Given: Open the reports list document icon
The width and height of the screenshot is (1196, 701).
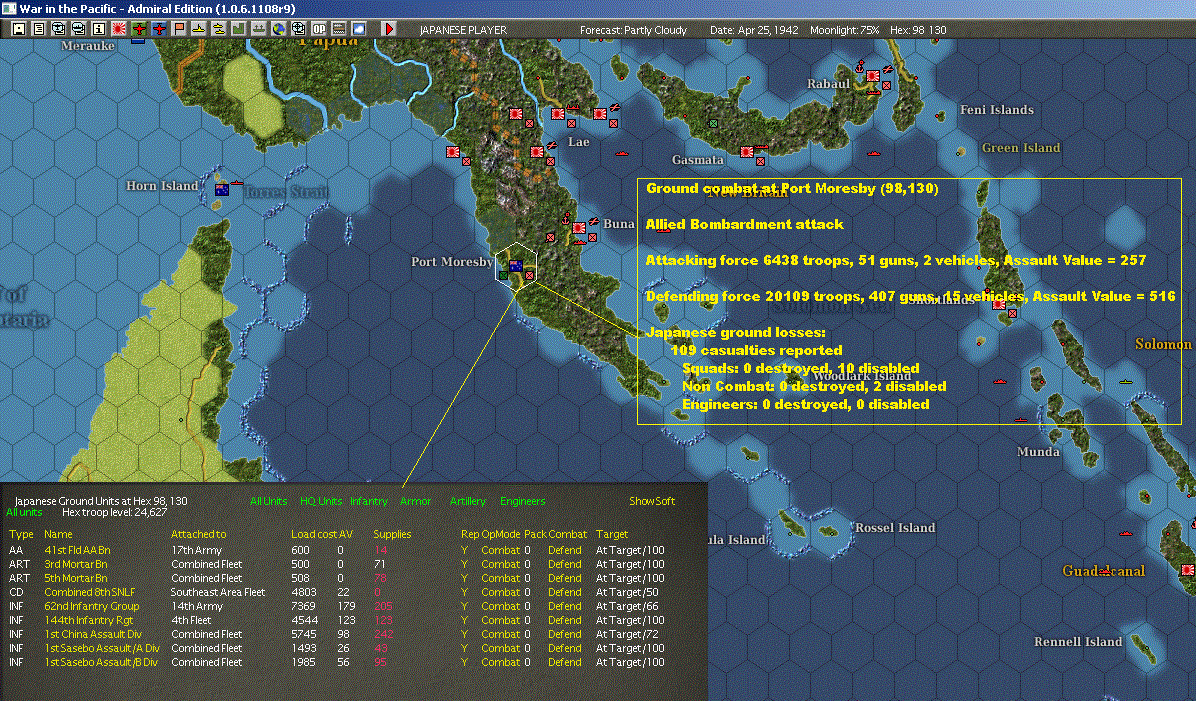Looking at the screenshot, I should tap(39, 29).
